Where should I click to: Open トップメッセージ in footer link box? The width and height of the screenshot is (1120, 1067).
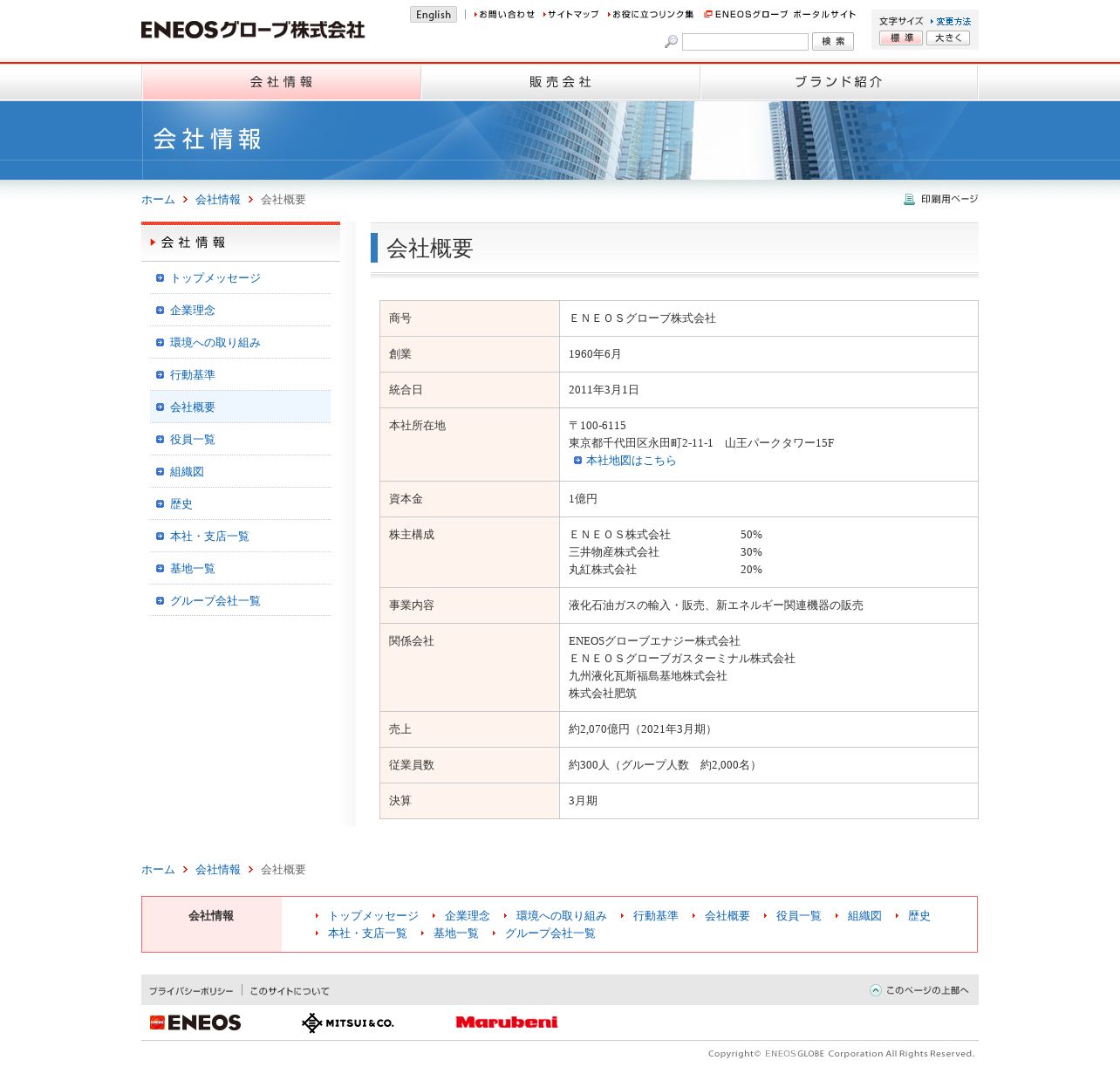point(373,916)
